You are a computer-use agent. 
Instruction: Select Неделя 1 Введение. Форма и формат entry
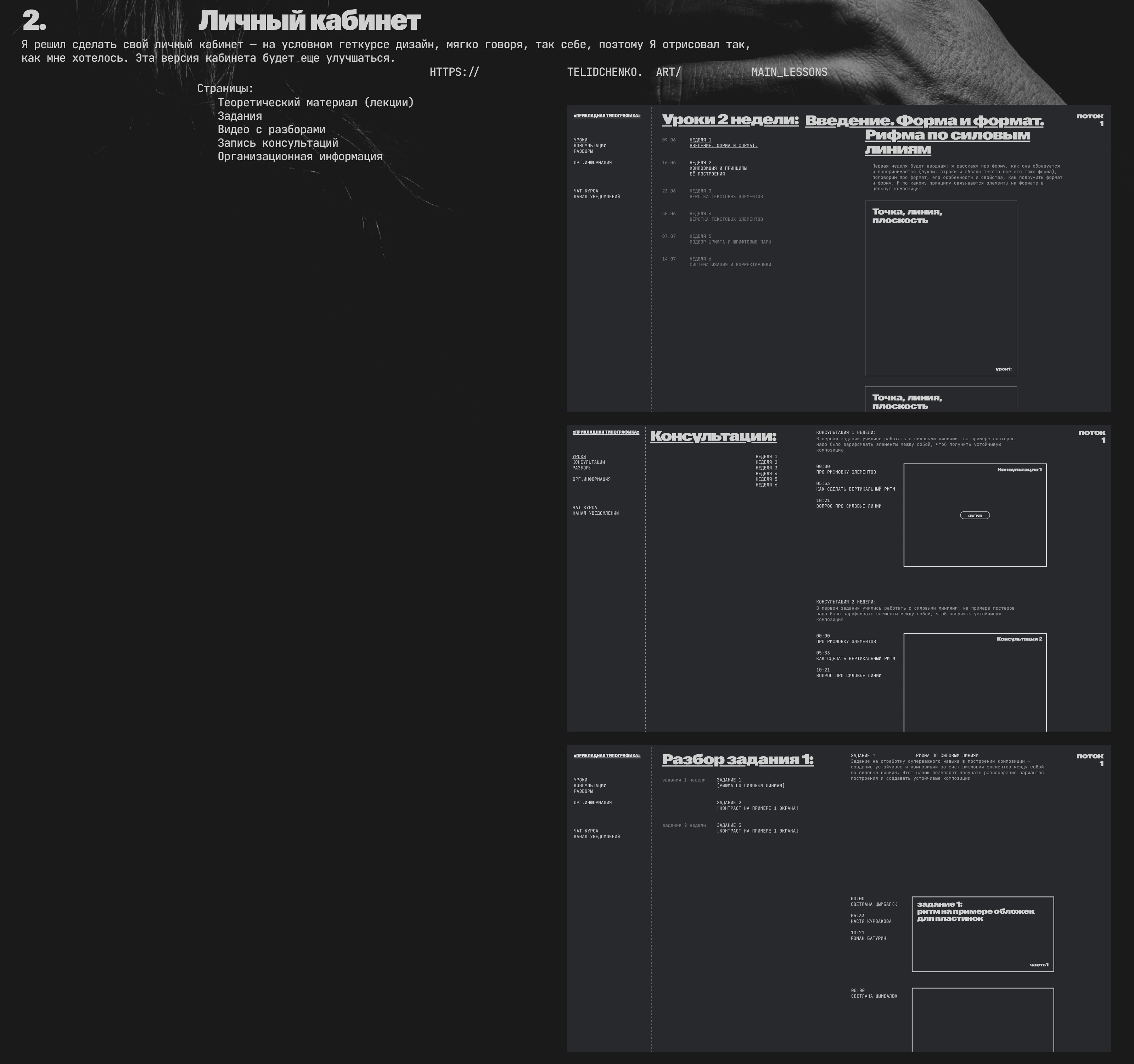point(723,142)
